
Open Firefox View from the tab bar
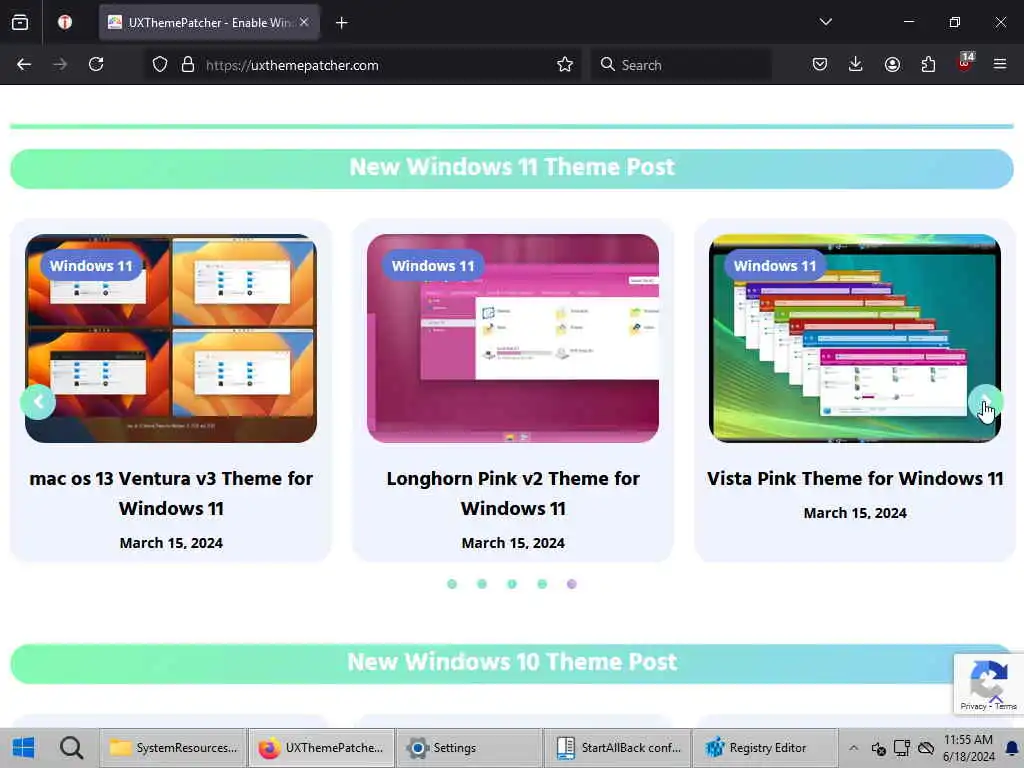coord(20,22)
